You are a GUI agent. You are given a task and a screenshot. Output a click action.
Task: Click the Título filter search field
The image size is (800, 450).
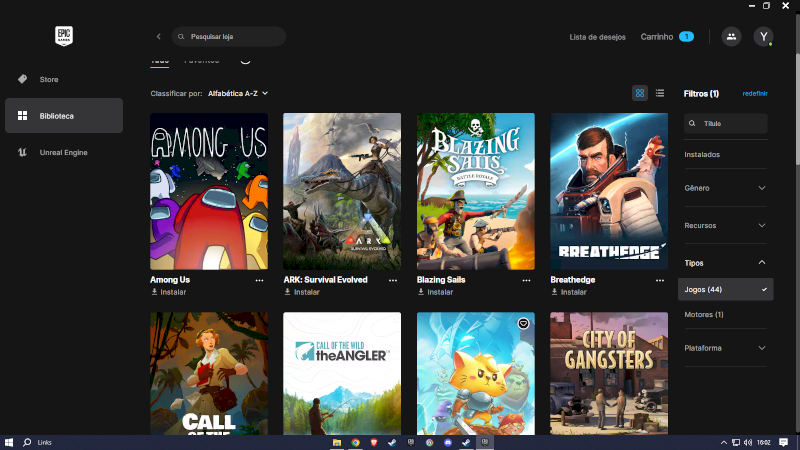[x=726, y=123]
